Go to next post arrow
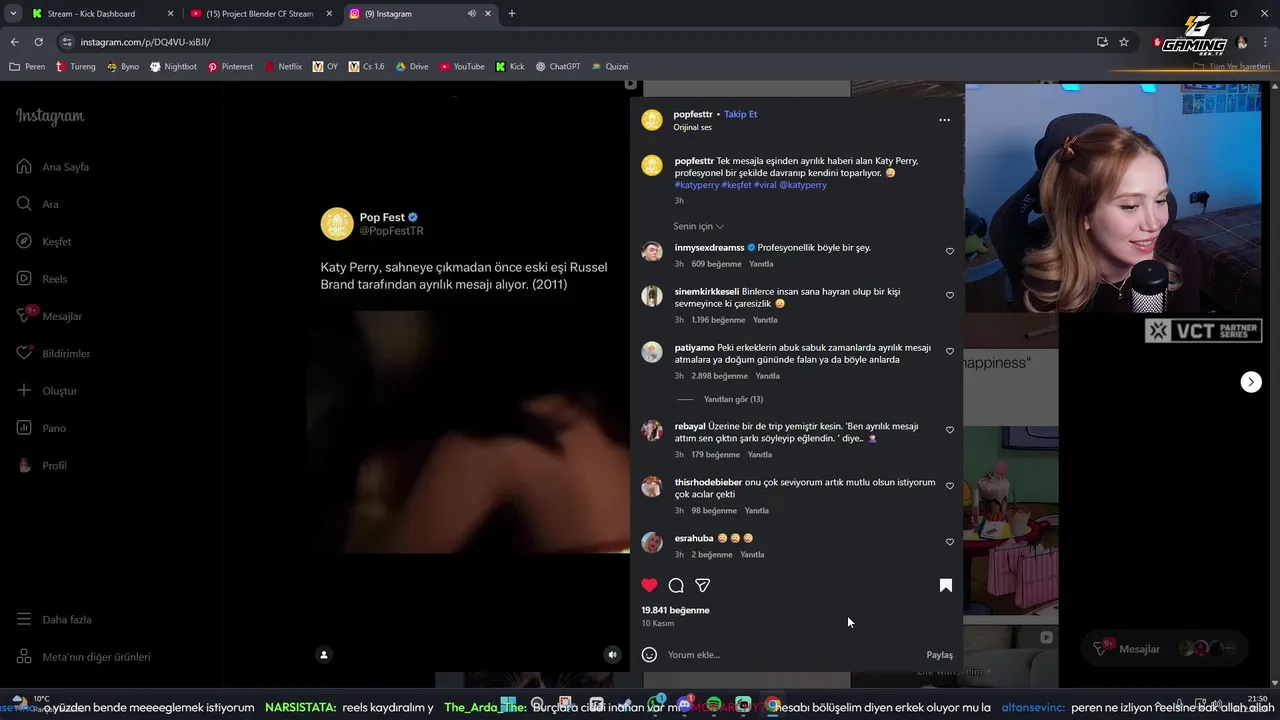Screen dimensions: 1280x720 tap(1251, 382)
